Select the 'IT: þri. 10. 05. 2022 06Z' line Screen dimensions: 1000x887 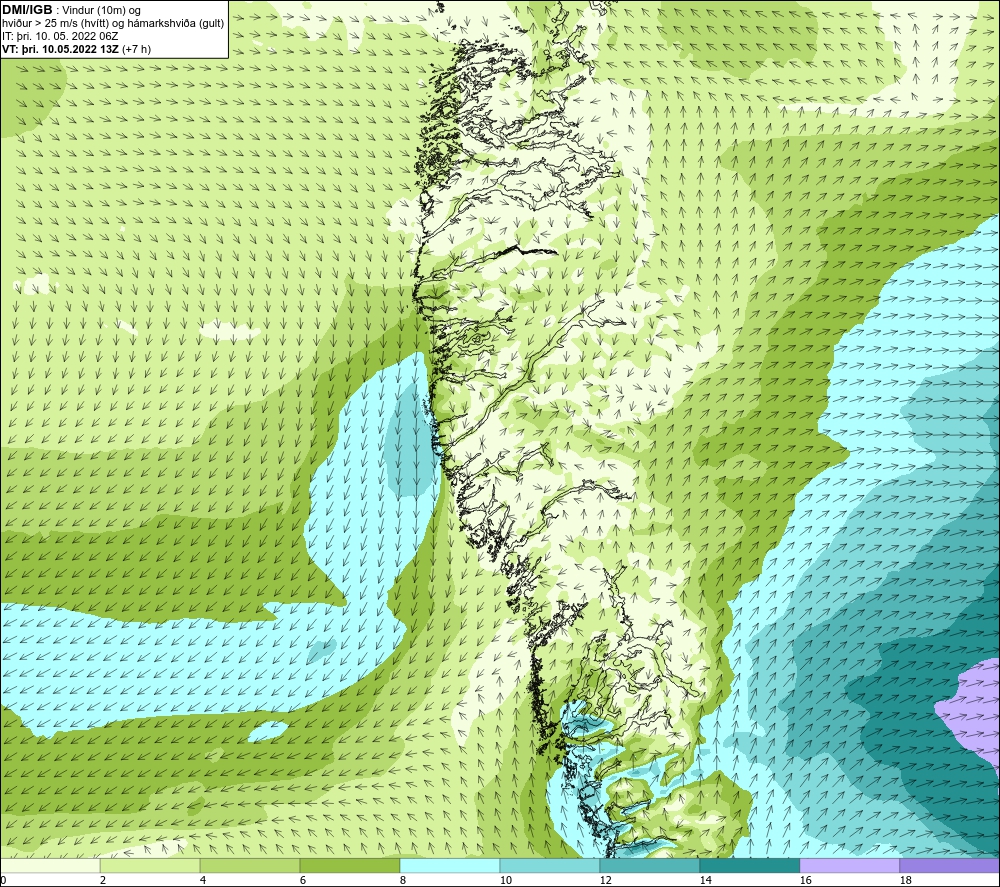[60, 36]
